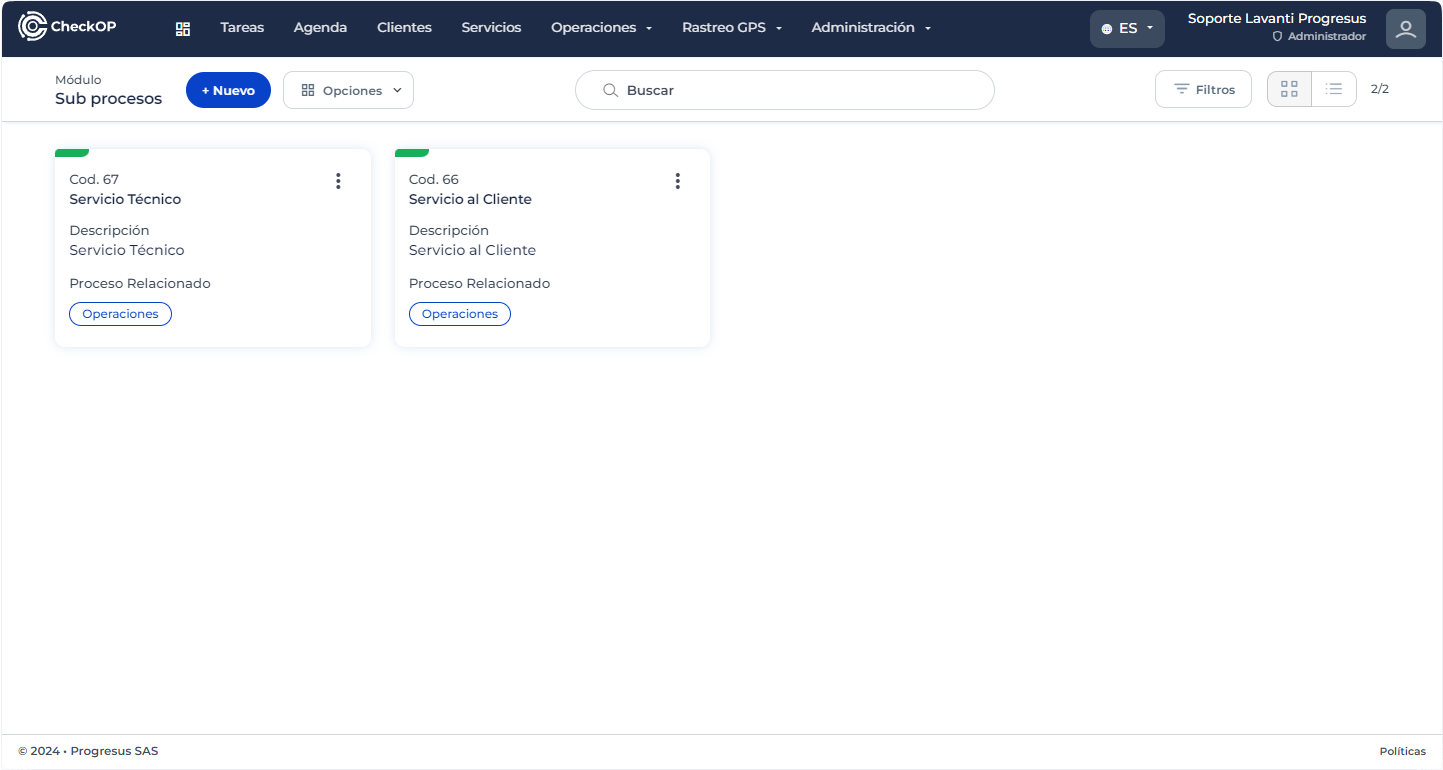Open the Políticas link in footer

coord(1403,751)
